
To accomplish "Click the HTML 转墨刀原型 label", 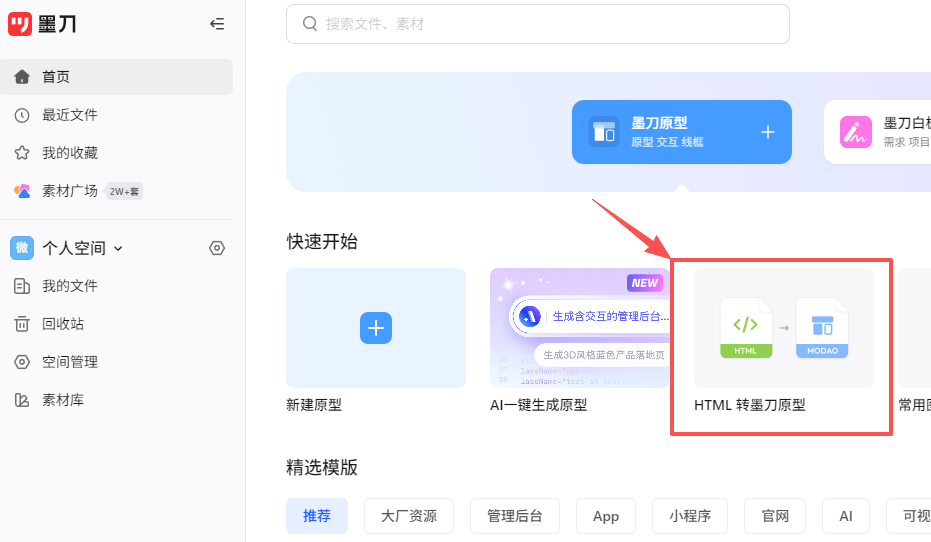I will [x=750, y=405].
